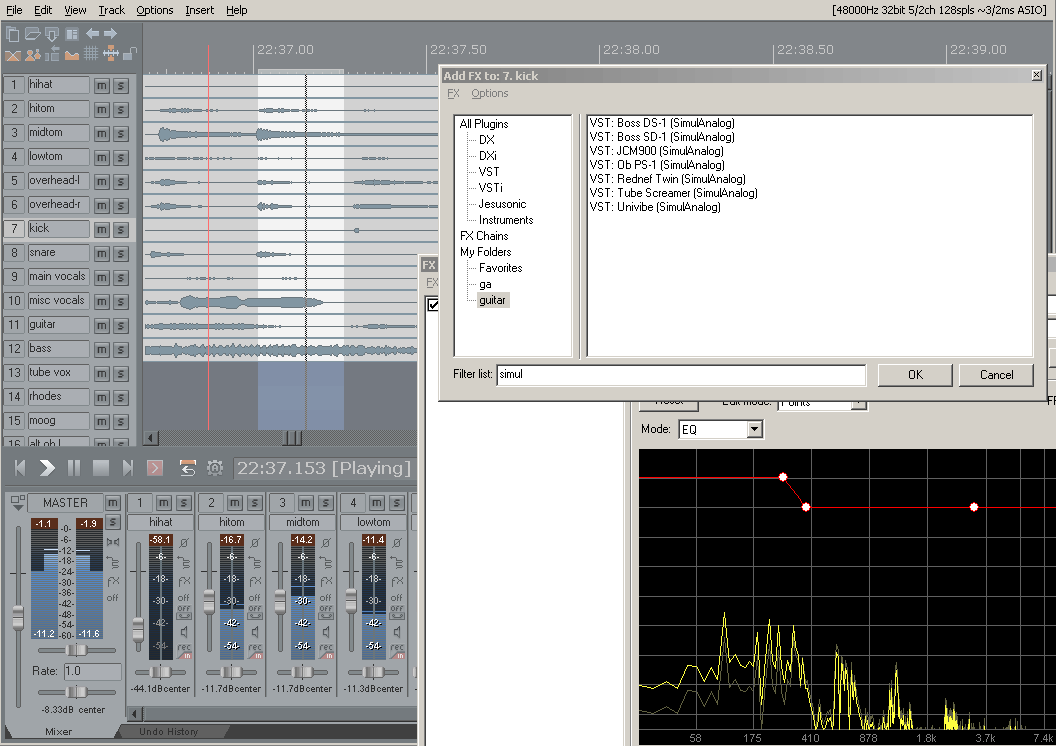Cancel the Add FX dialog
The height and width of the screenshot is (746, 1056).
pos(996,375)
